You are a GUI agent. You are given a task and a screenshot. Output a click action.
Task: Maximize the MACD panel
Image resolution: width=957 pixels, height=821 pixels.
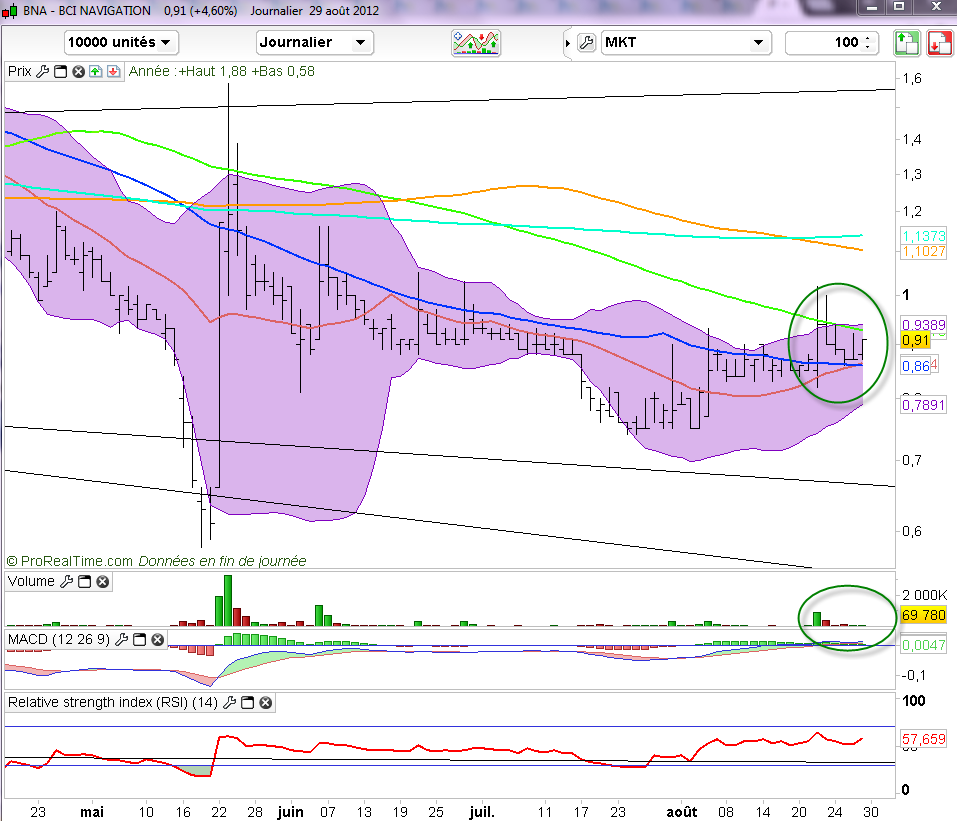(x=141, y=639)
